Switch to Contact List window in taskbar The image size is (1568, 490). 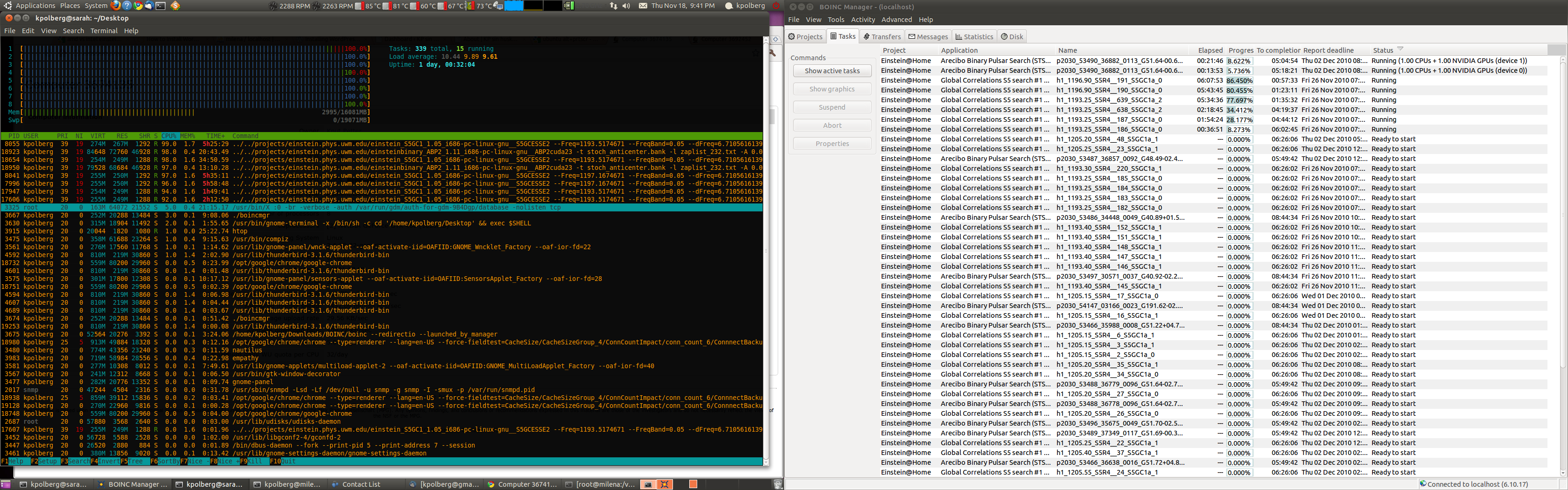click(x=360, y=484)
